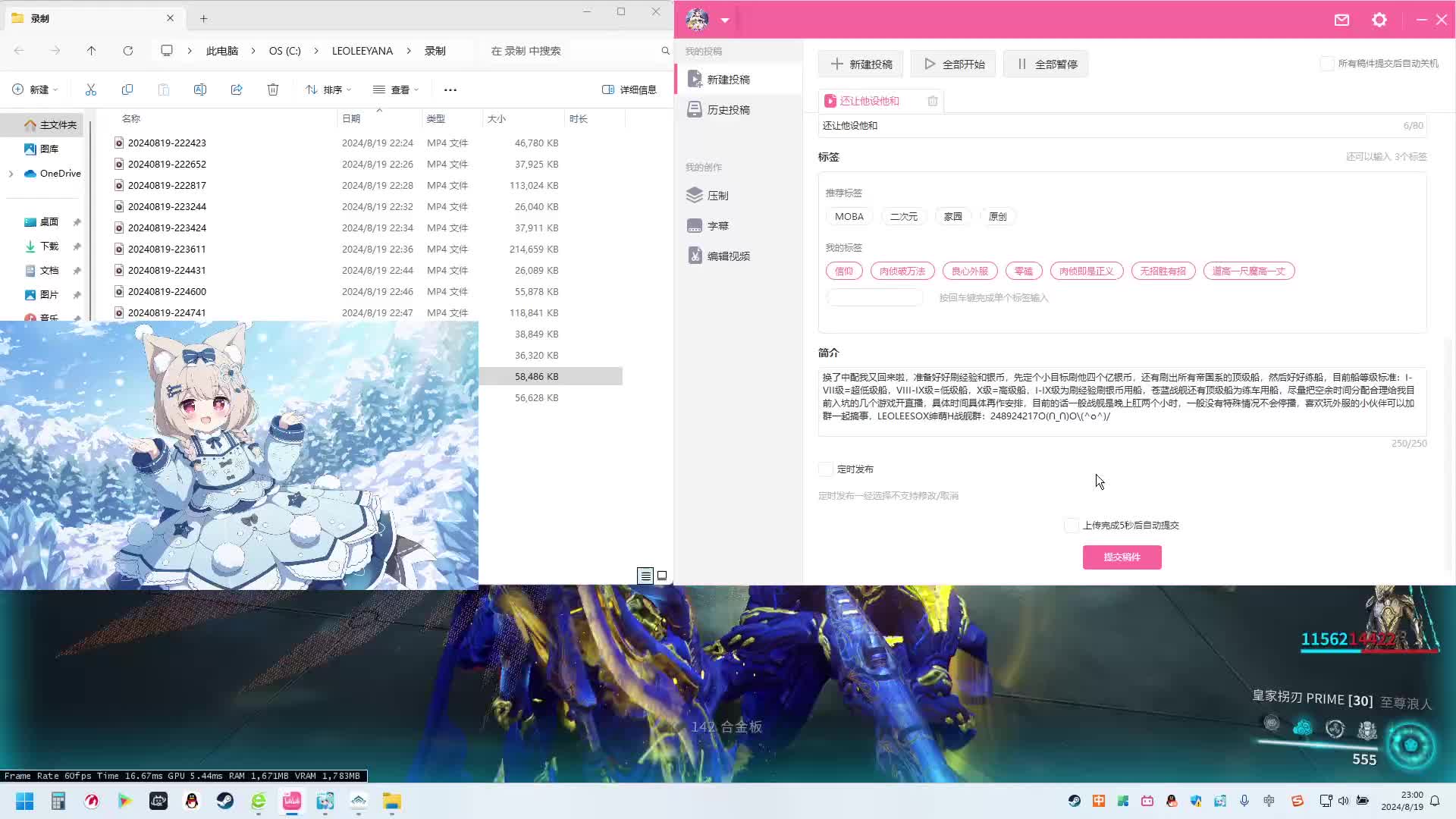
Task: Enable the 定时发布 checkbox
Action: 826,469
